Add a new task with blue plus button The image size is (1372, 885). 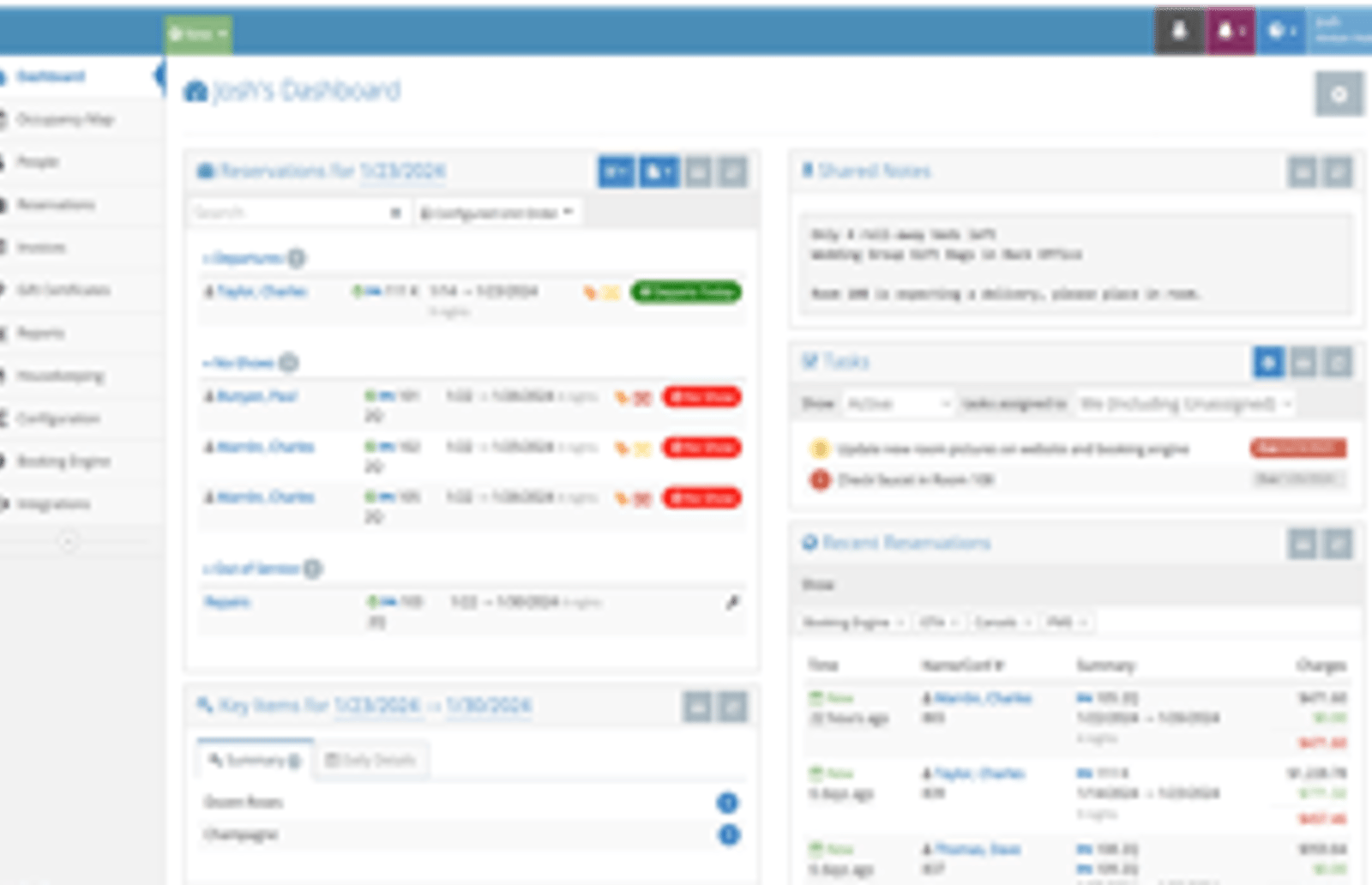1269,363
